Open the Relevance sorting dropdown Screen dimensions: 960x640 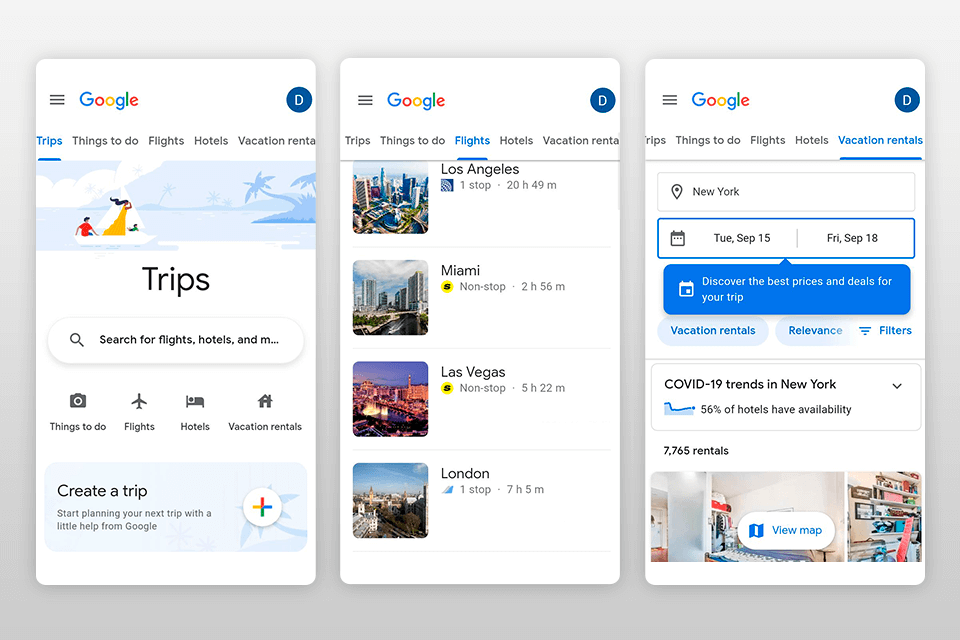point(815,330)
